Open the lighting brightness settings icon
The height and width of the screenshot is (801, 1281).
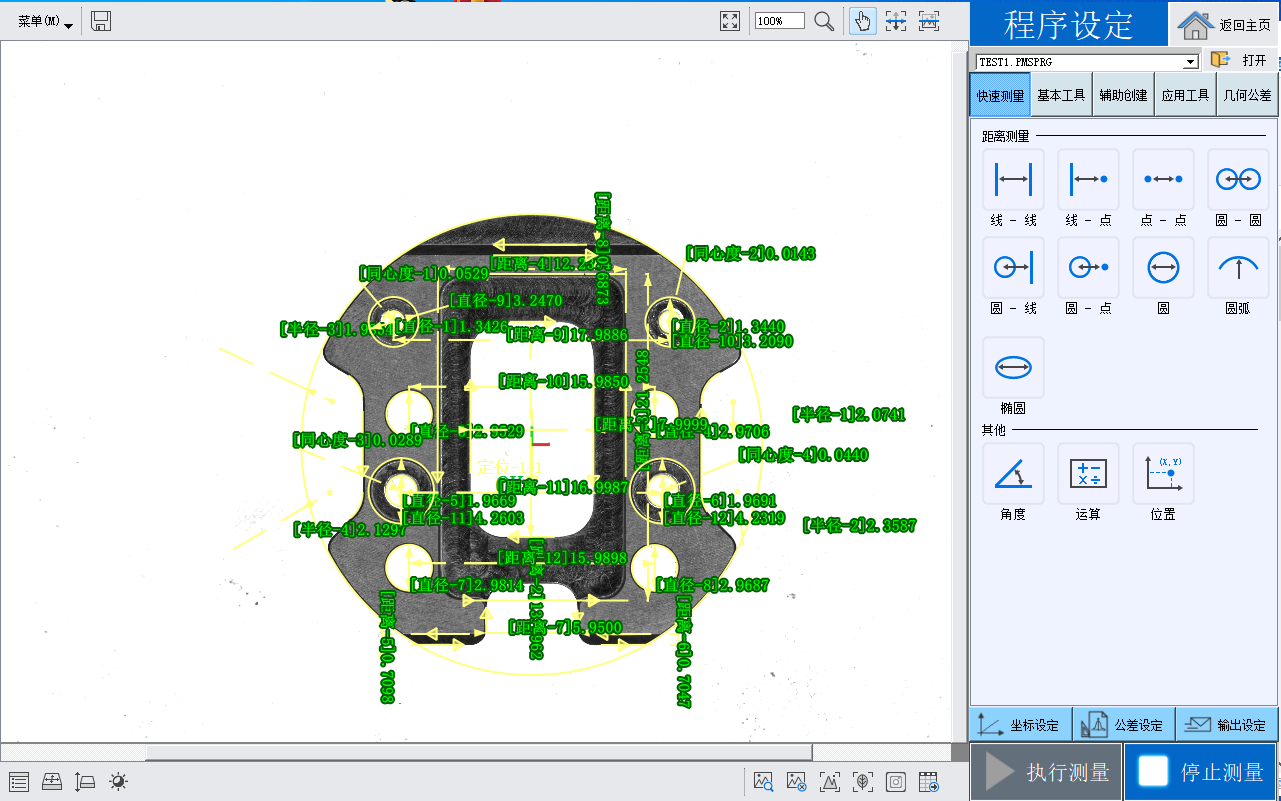(x=118, y=782)
